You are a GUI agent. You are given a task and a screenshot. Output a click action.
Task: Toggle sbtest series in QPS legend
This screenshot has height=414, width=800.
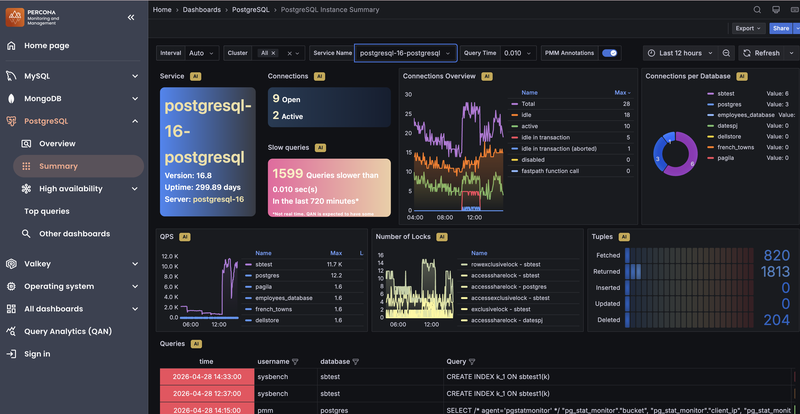tap(263, 264)
